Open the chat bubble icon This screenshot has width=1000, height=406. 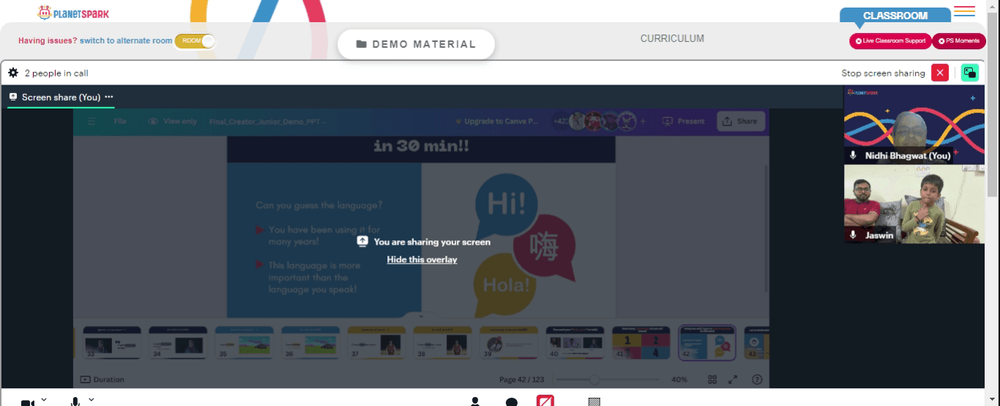point(511,402)
